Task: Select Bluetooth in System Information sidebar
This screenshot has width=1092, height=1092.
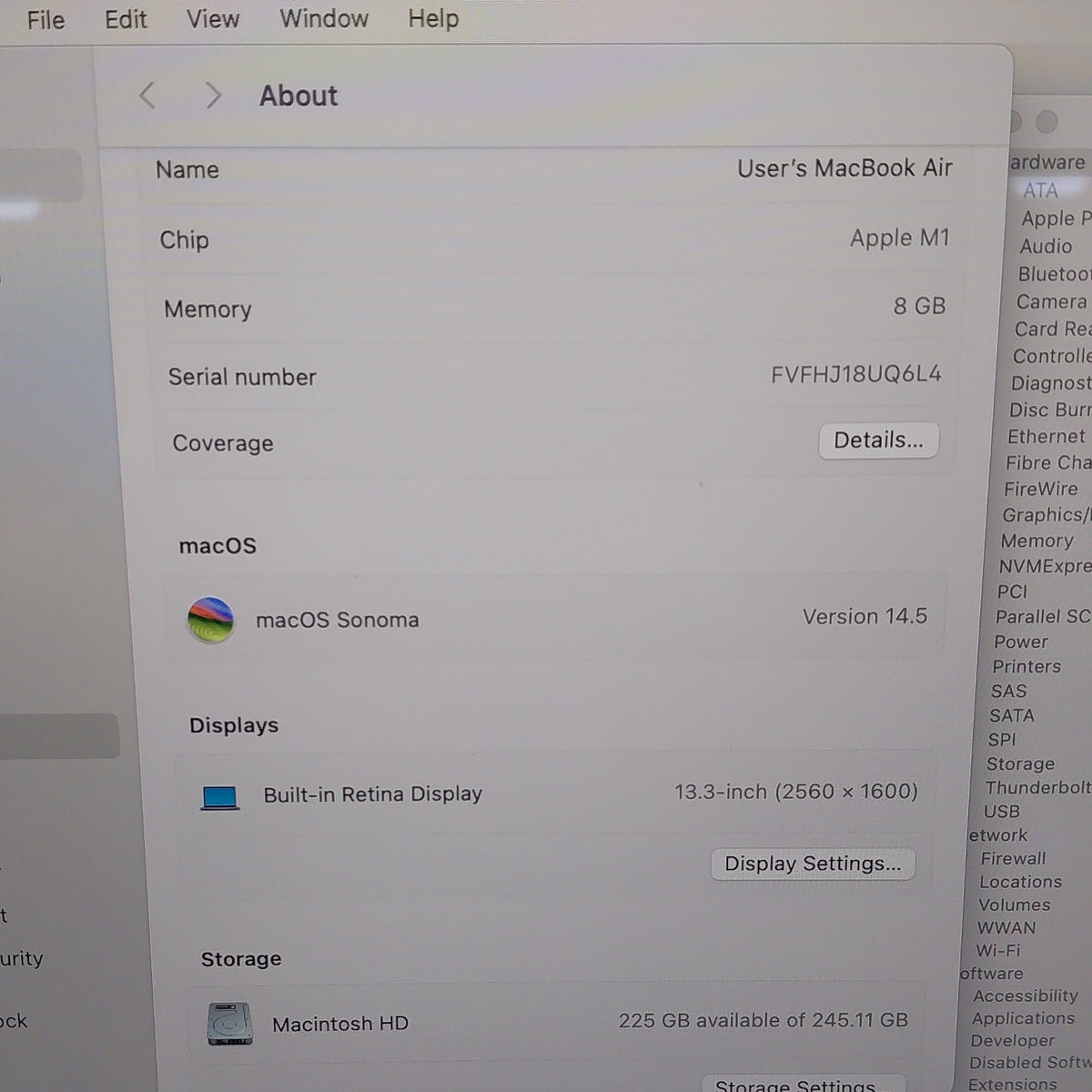Action: pos(1054,274)
